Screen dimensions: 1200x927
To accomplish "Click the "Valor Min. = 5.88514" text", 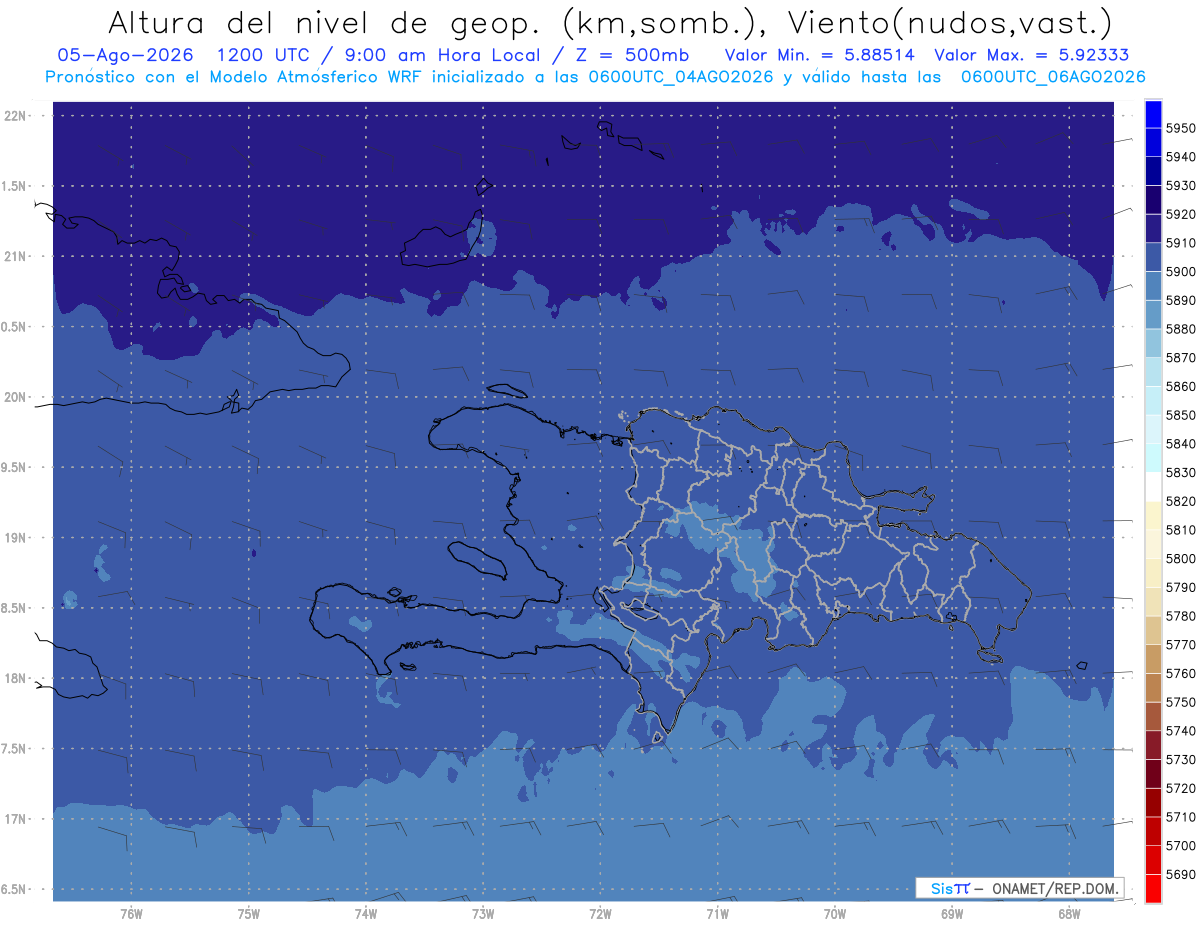I will click(820, 55).
